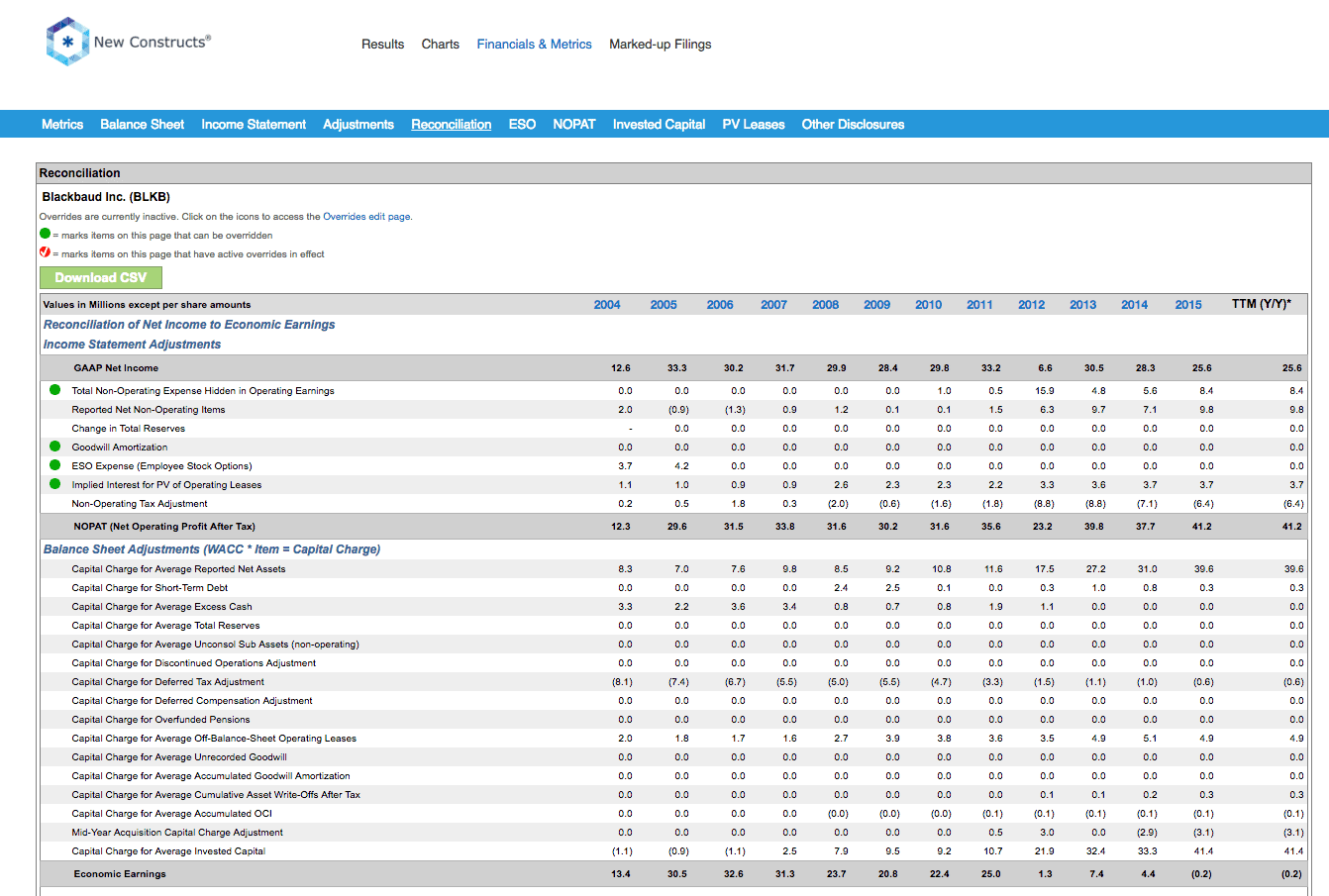The image size is (1329, 896).
Task: Open the 2009 year column link
Action: click(877, 305)
